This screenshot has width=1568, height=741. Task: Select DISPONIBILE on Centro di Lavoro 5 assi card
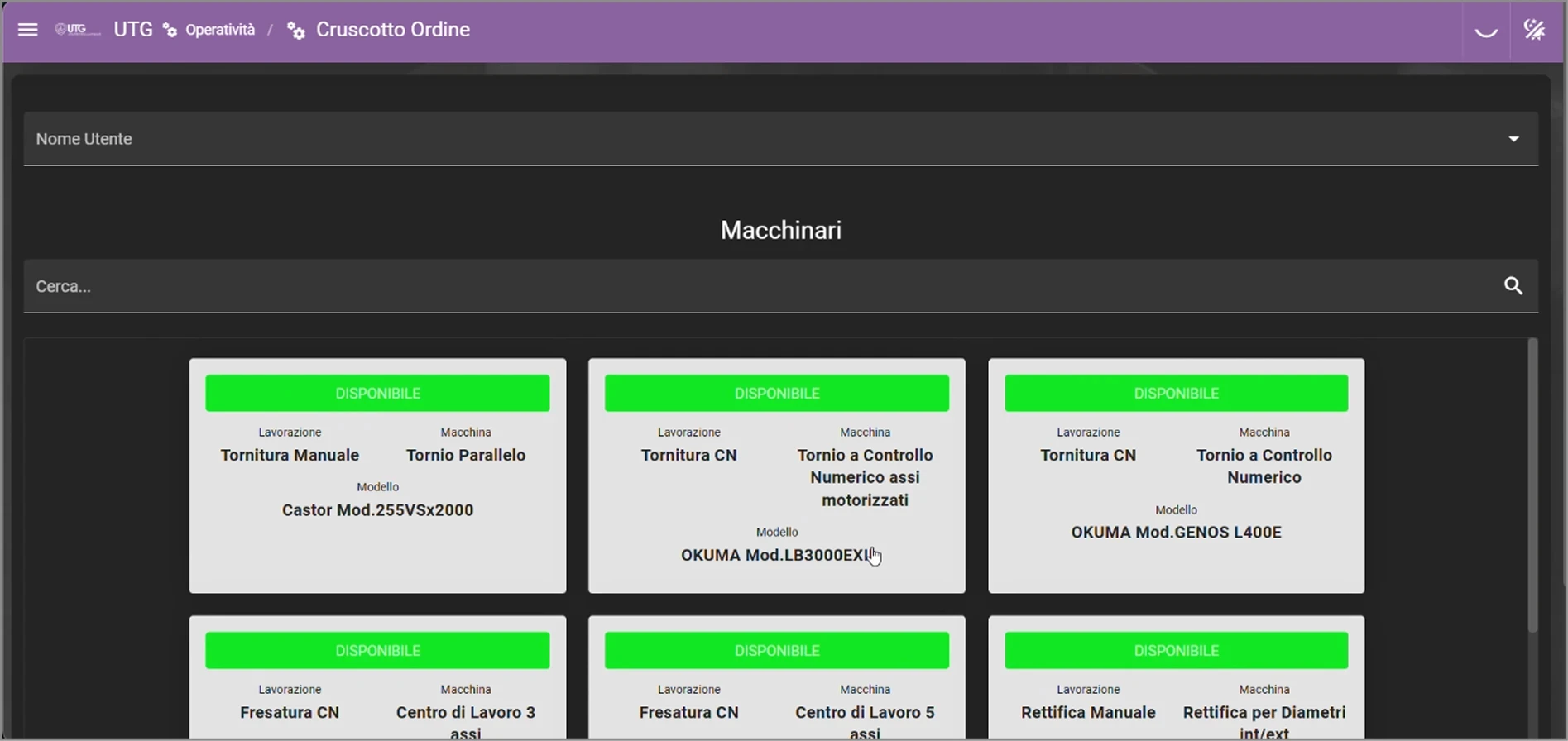click(777, 651)
